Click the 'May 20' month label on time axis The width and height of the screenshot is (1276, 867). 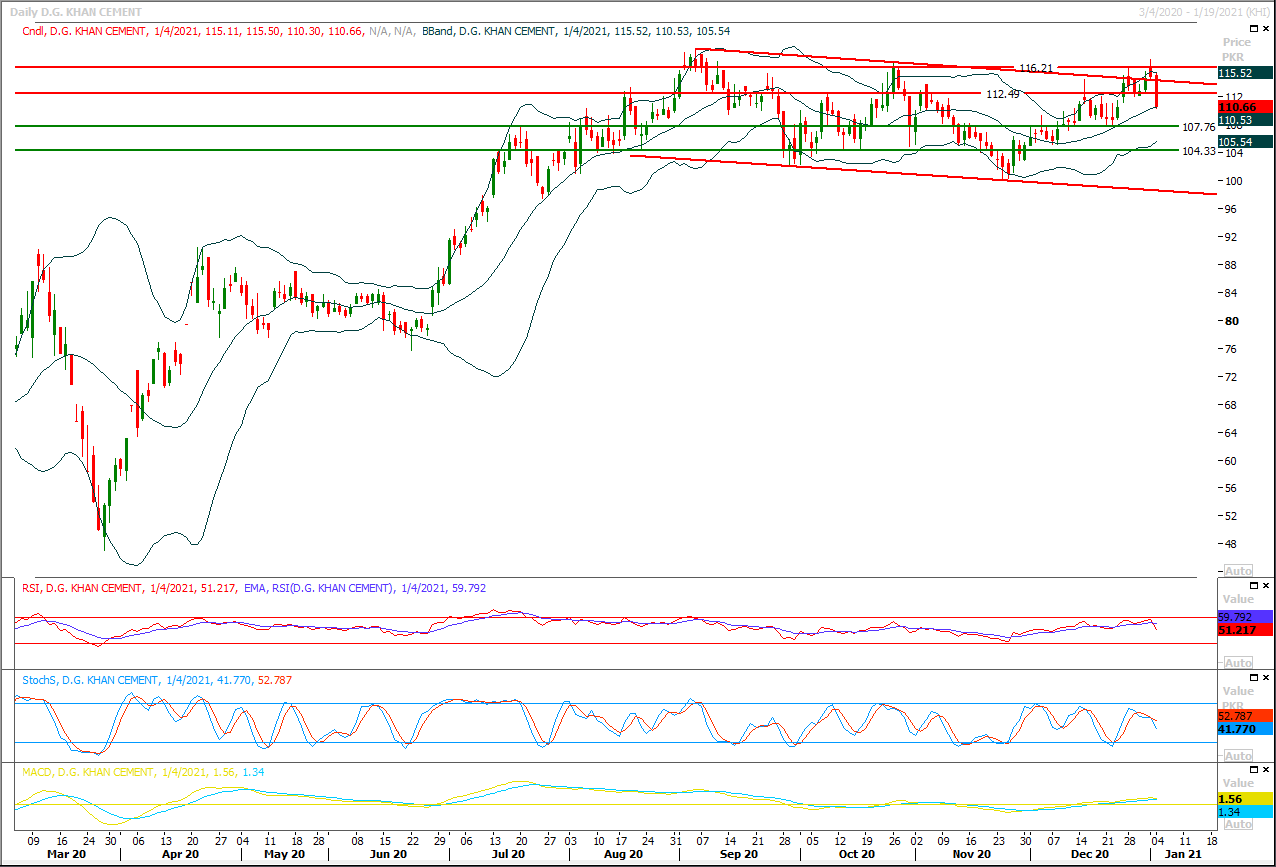[284, 856]
